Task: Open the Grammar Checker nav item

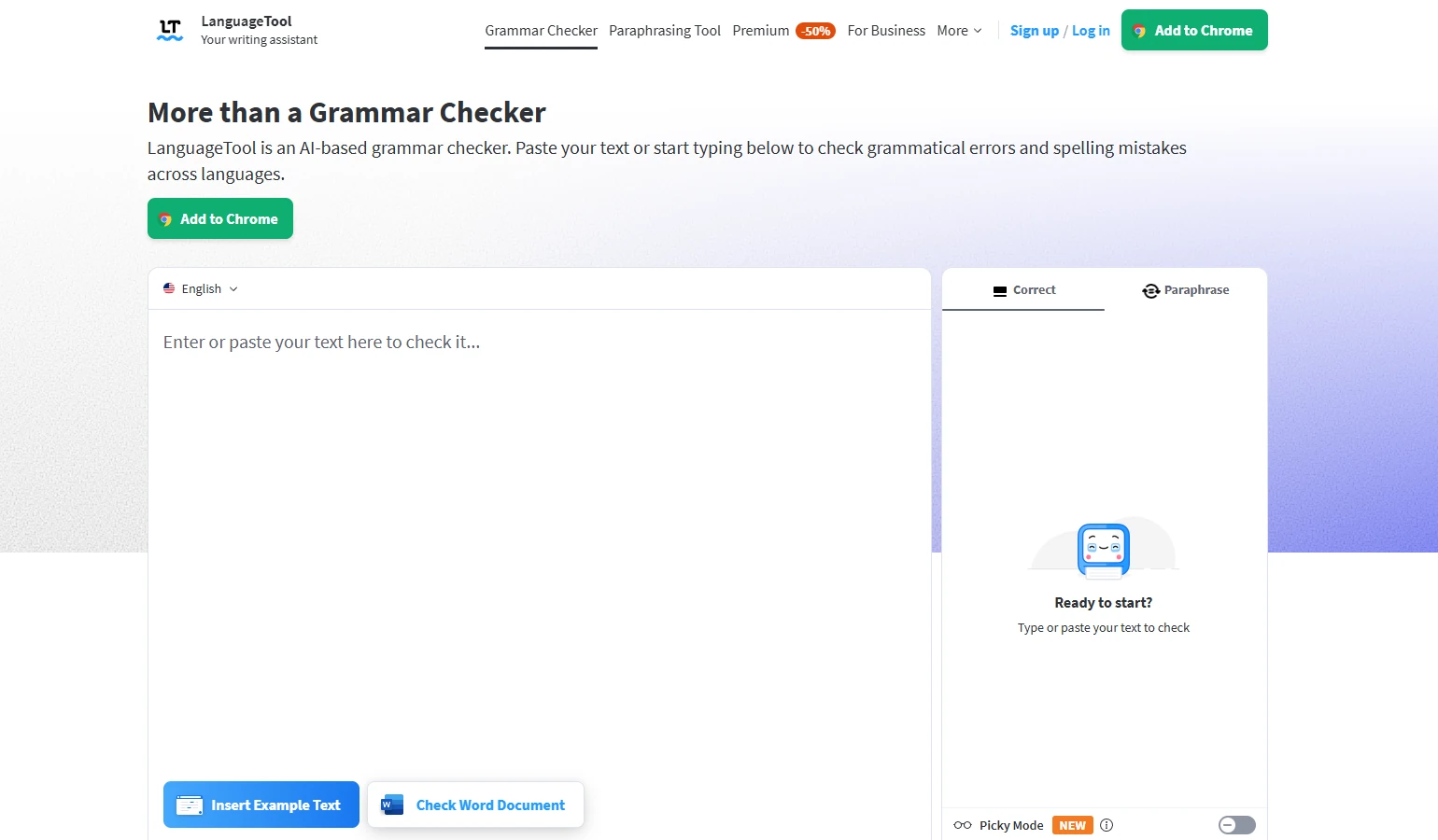Action: coord(541,31)
